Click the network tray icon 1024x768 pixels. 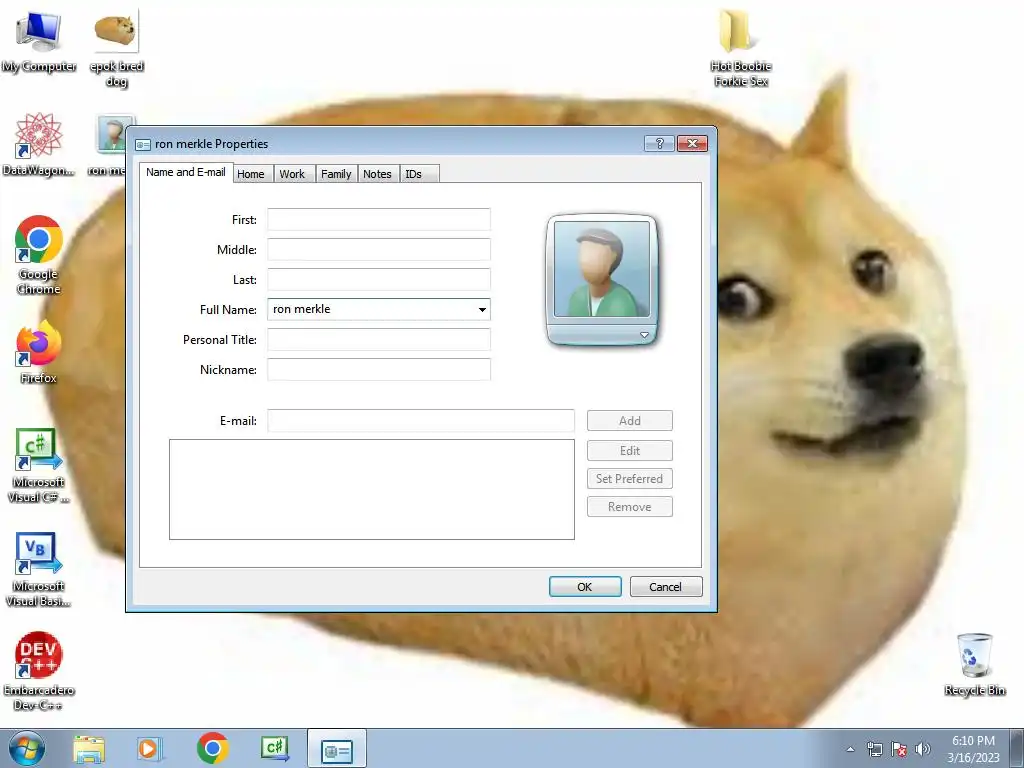coord(874,749)
